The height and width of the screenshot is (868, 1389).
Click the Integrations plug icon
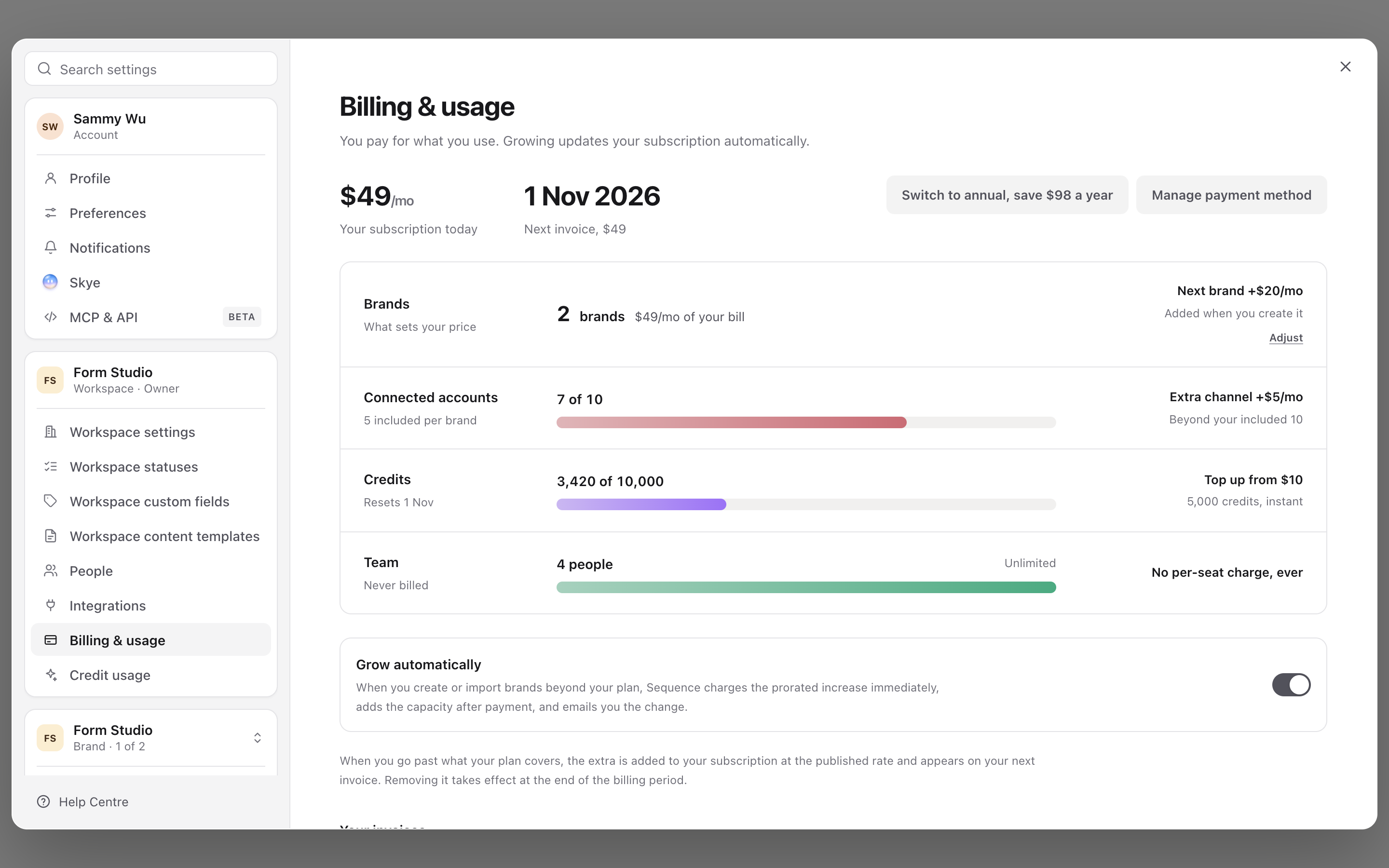pos(51,605)
